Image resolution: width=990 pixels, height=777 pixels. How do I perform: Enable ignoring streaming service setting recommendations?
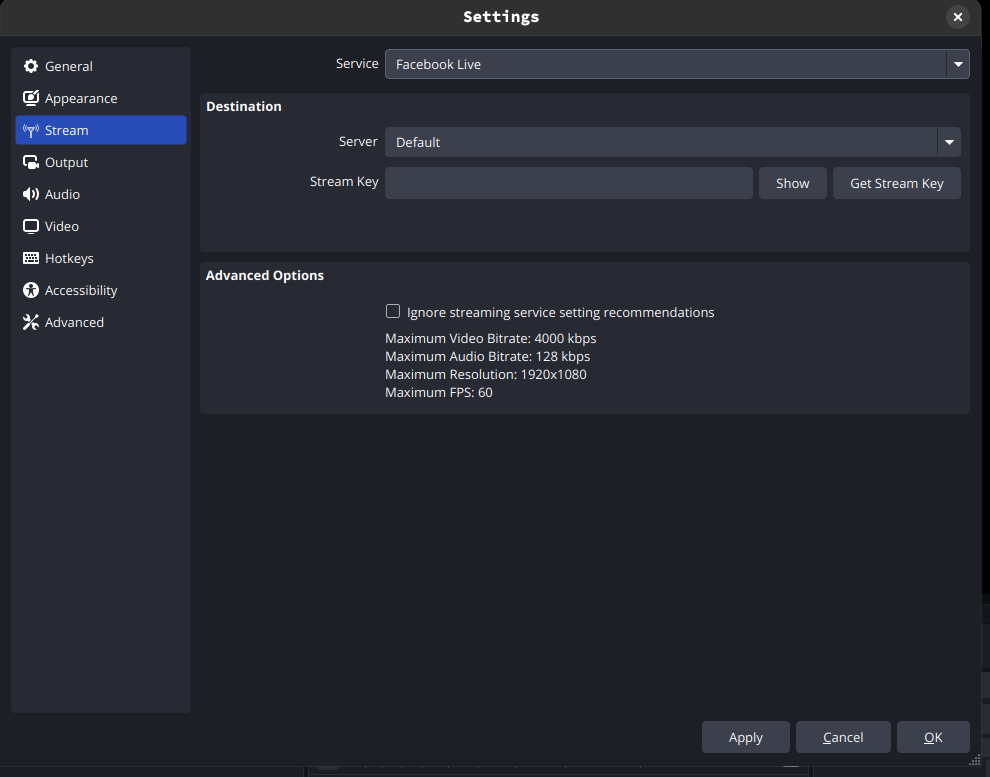pyautogui.click(x=393, y=311)
